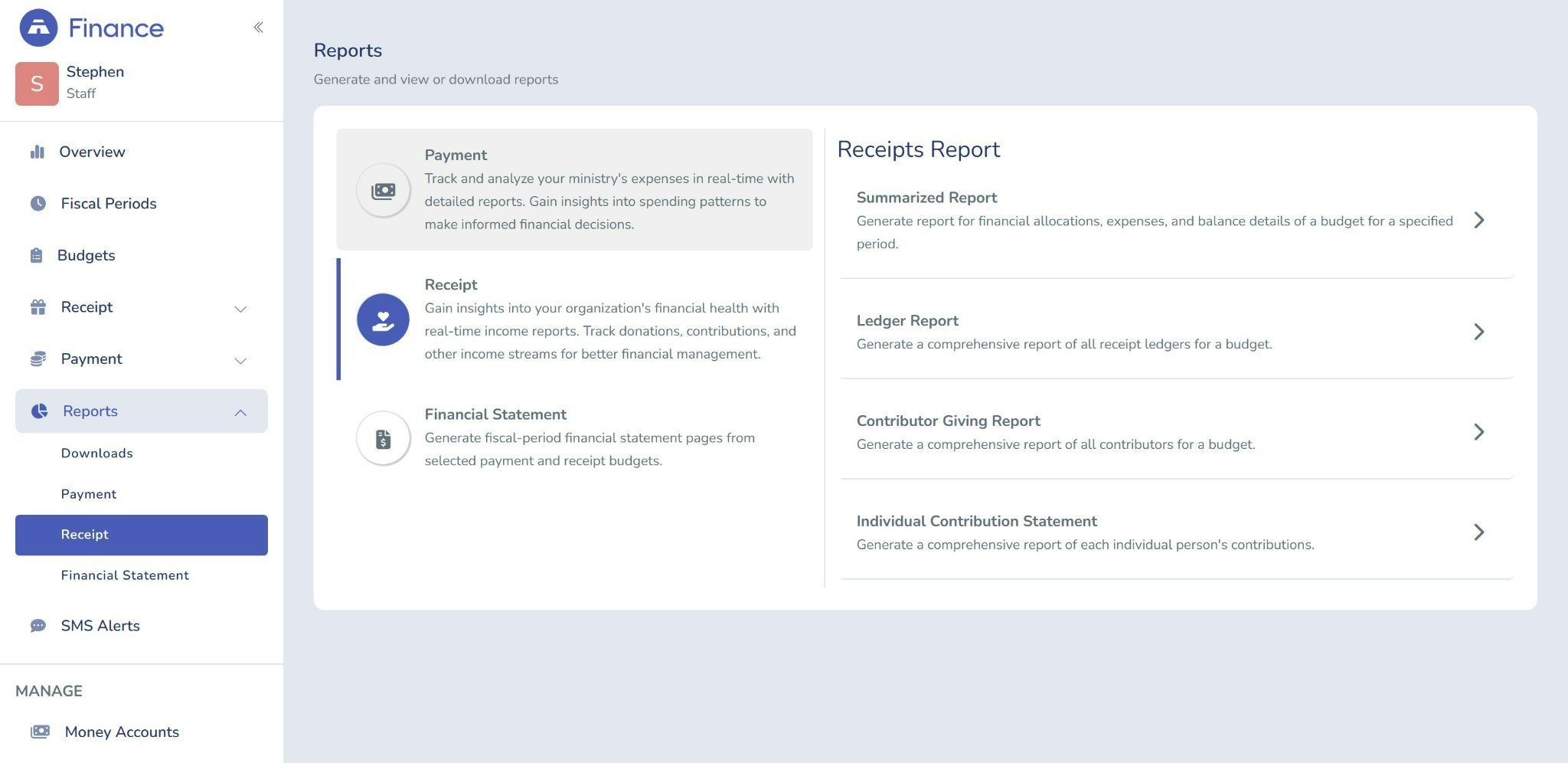1568x763 pixels.
Task: Click the Financial Statement document icon
Action: pos(383,439)
